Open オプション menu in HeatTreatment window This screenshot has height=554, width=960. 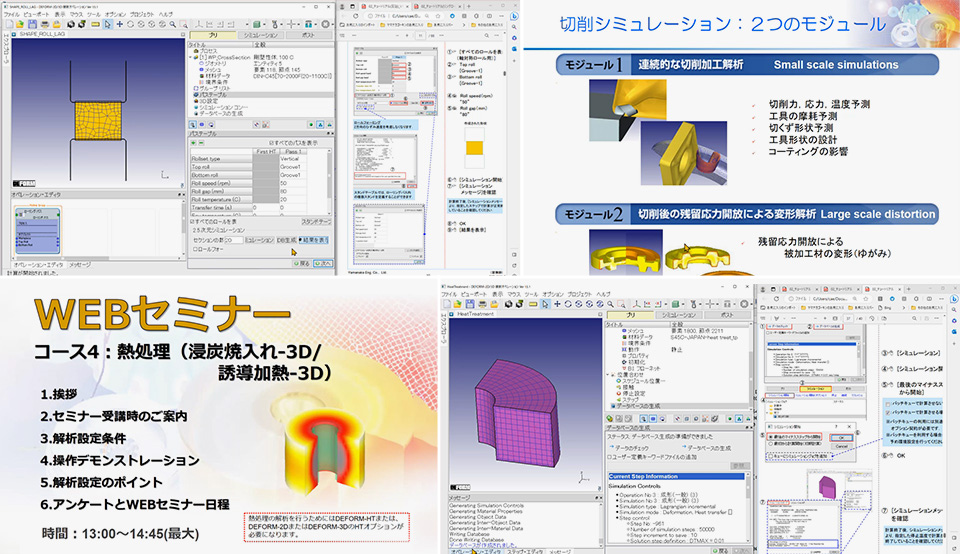pyautogui.click(x=553, y=294)
